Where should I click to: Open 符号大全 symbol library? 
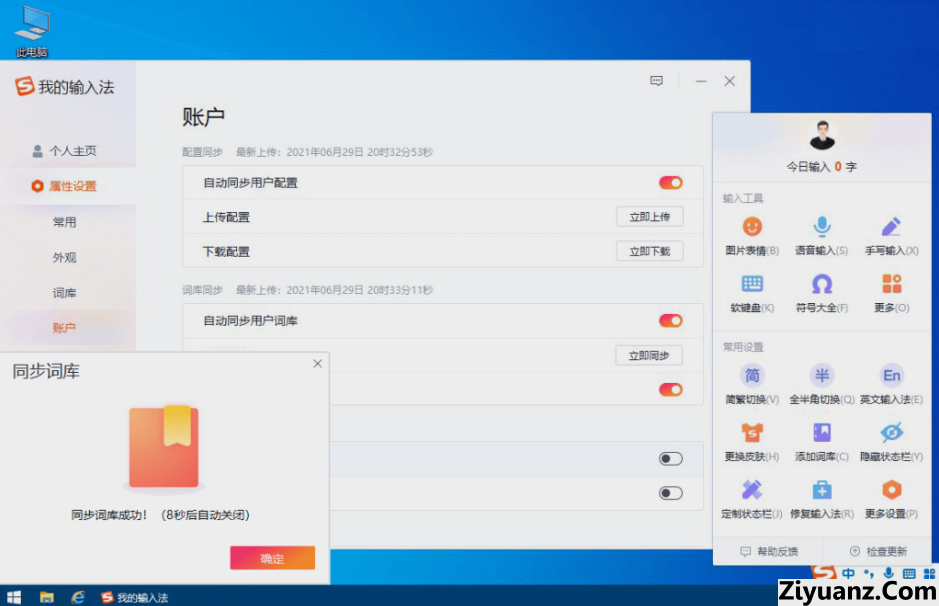coord(821,284)
